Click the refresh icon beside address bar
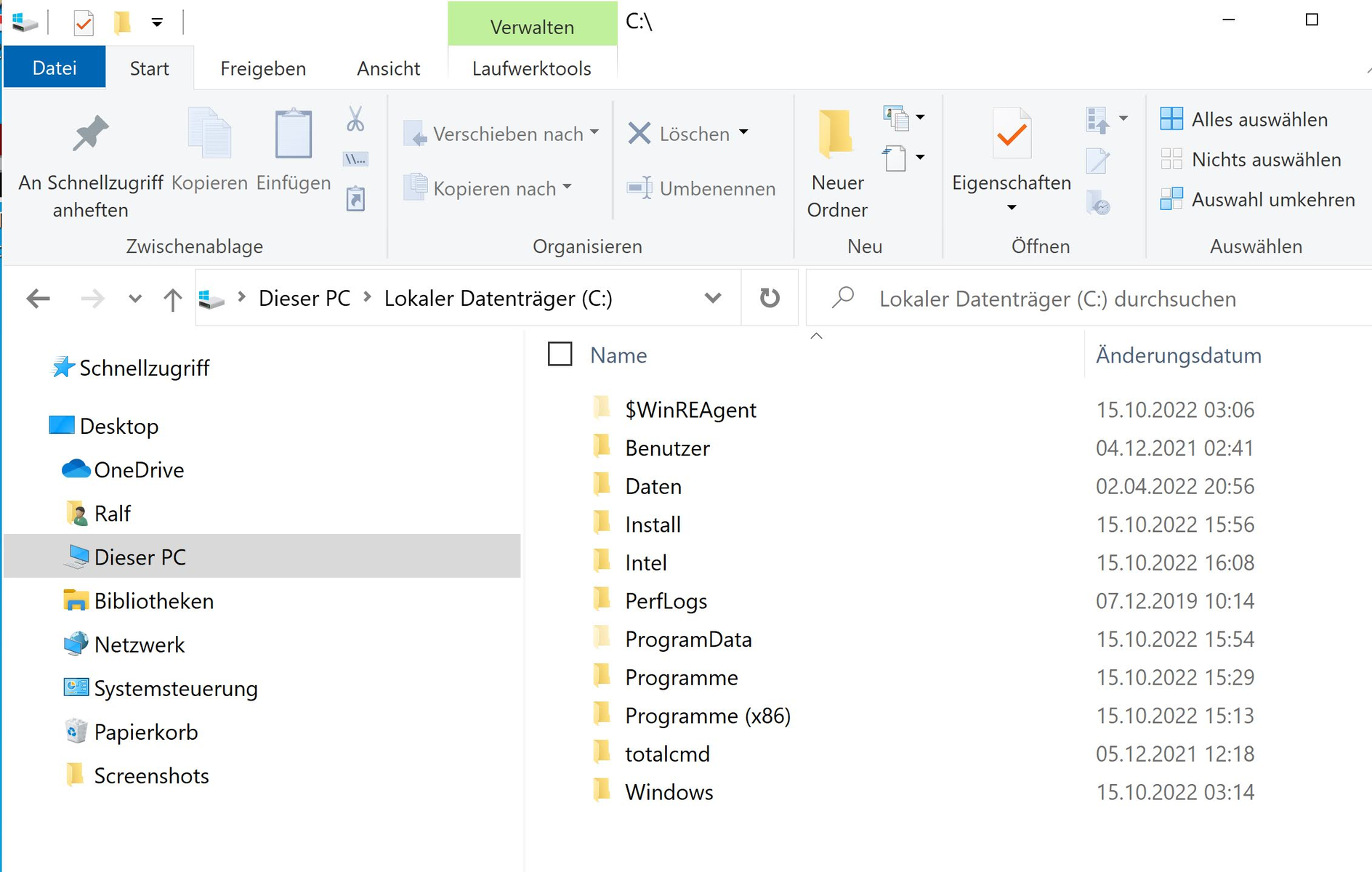 point(770,298)
